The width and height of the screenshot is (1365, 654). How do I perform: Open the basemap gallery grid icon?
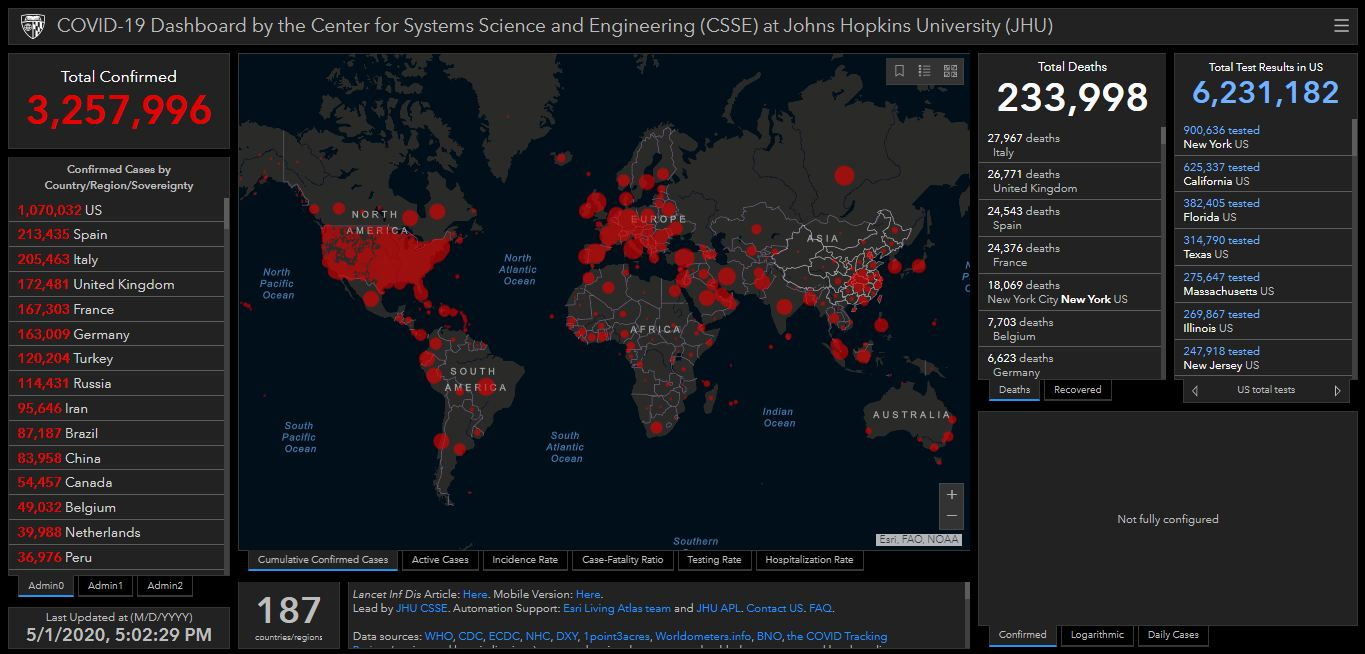tap(950, 71)
